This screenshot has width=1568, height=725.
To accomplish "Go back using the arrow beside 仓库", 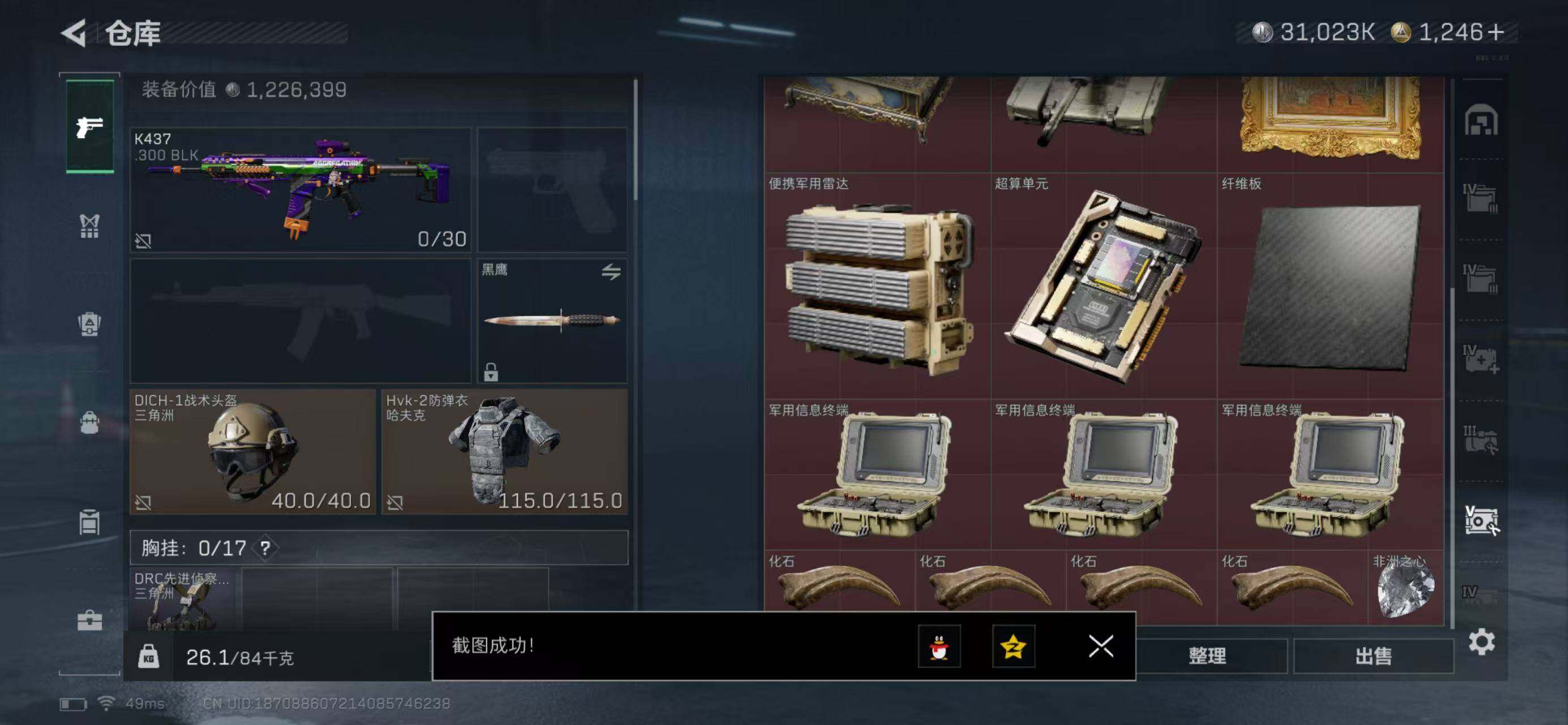I will [74, 32].
